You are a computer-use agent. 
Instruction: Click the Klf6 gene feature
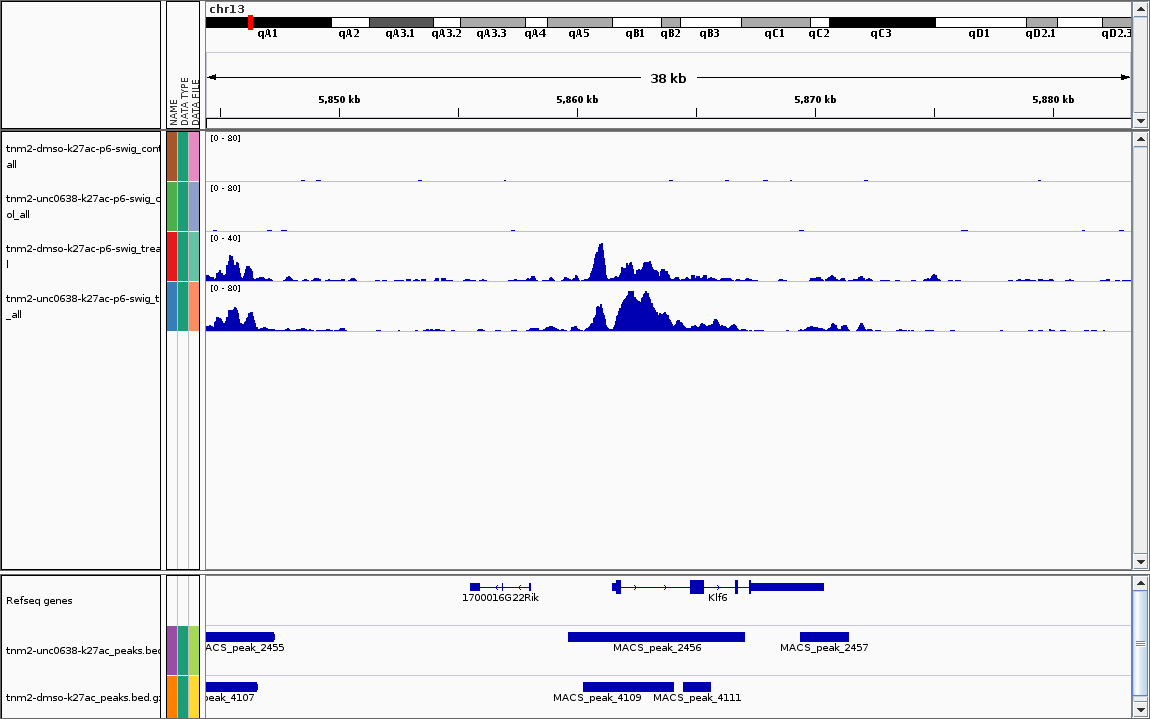(x=717, y=587)
